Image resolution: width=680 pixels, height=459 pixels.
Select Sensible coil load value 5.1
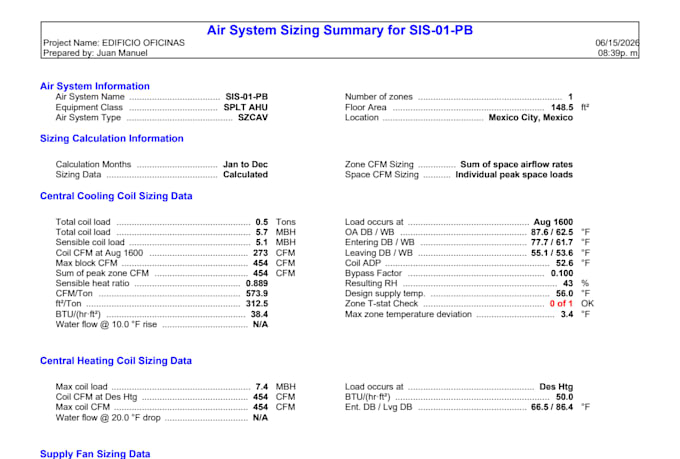(262, 242)
